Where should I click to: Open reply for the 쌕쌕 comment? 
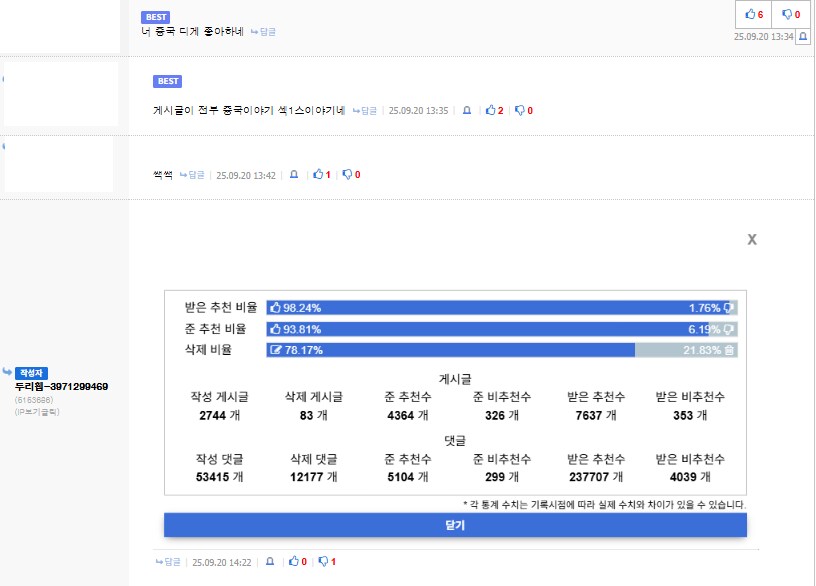point(192,174)
